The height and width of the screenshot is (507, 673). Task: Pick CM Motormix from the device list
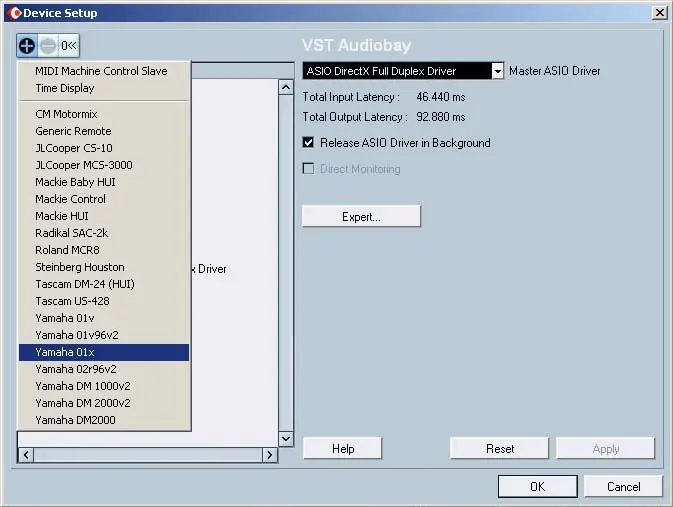pyautogui.click(x=103, y=114)
